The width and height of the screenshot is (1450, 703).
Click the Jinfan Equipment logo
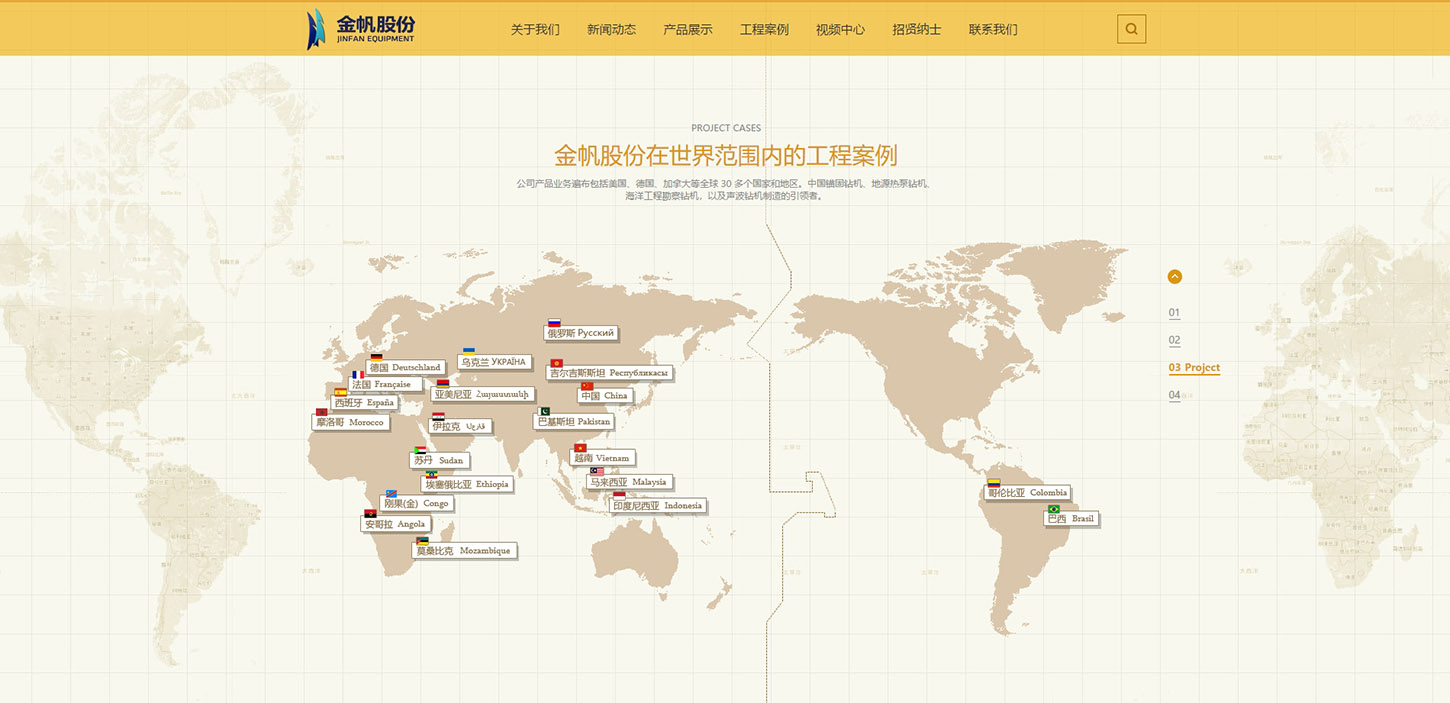click(x=361, y=29)
